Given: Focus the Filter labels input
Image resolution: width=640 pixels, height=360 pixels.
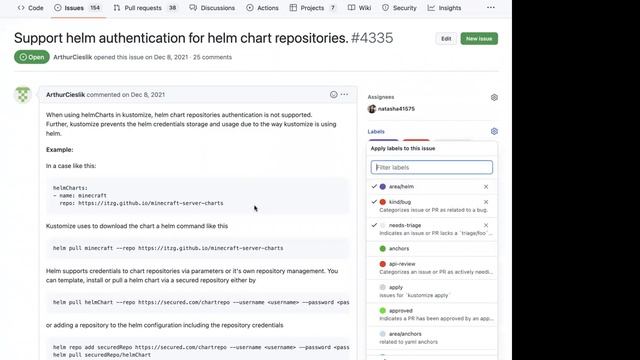Looking at the screenshot, I should coord(432,167).
